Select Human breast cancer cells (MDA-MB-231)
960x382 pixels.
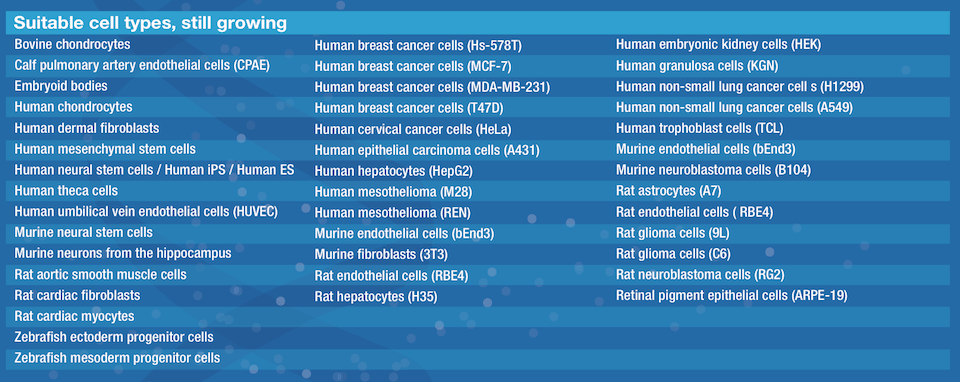(x=432, y=88)
